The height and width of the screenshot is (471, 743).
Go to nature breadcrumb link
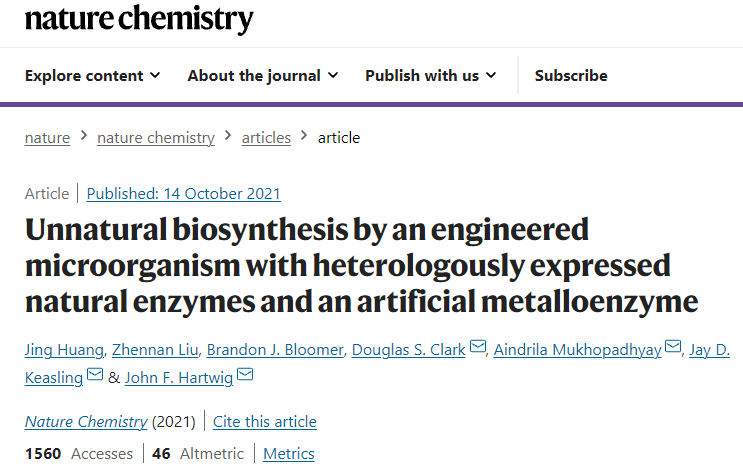pyautogui.click(x=47, y=138)
